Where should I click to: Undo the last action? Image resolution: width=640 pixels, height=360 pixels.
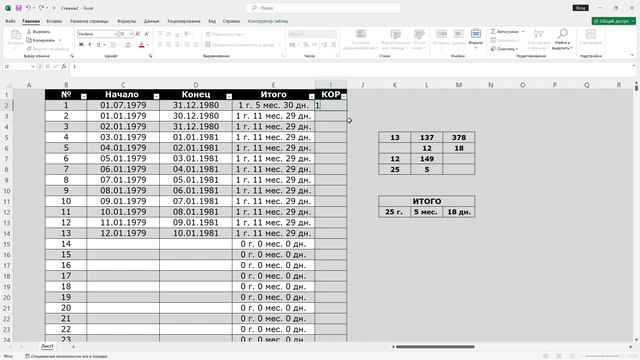[28, 8]
